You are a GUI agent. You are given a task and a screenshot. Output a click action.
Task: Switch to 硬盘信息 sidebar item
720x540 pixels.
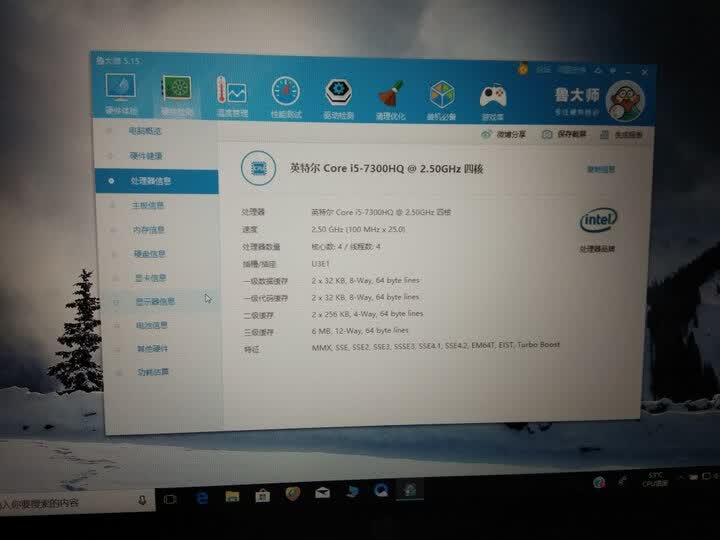[150, 253]
